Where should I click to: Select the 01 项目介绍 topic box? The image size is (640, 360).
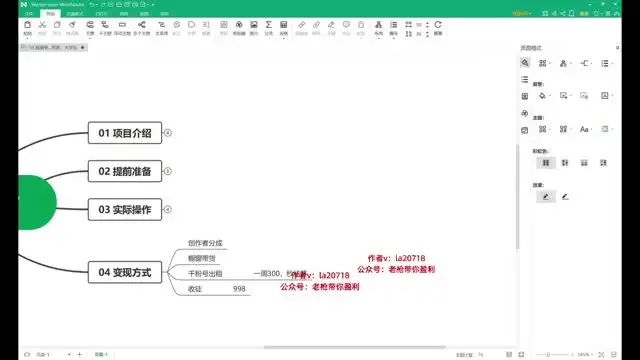pyautogui.click(x=125, y=133)
